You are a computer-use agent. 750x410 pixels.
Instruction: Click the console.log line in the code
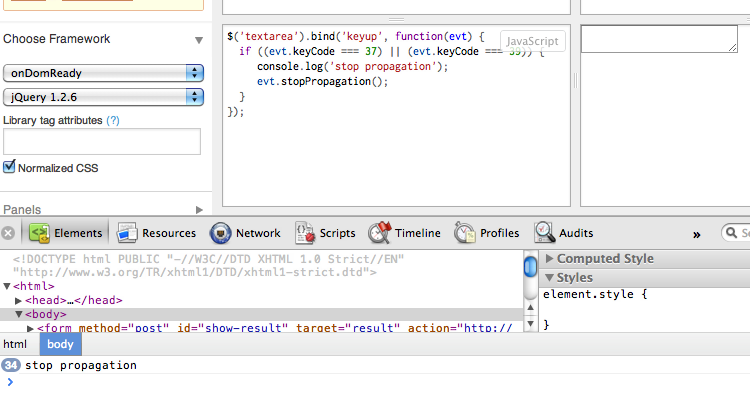[353, 66]
